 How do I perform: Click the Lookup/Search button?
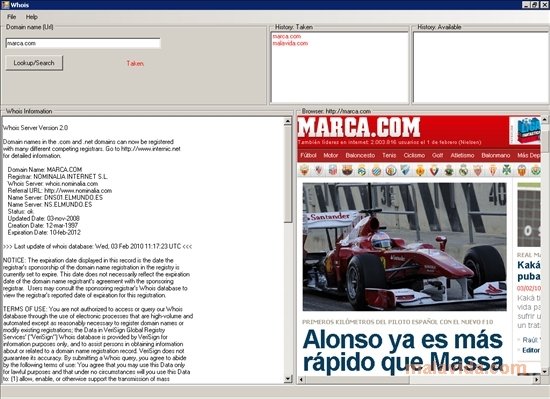click(34, 63)
